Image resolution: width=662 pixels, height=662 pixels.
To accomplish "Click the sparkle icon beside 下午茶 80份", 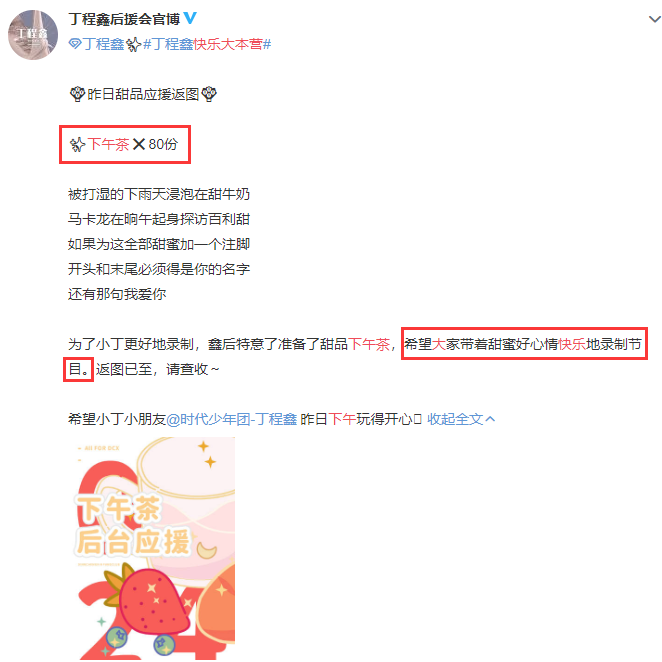I will (x=77, y=144).
